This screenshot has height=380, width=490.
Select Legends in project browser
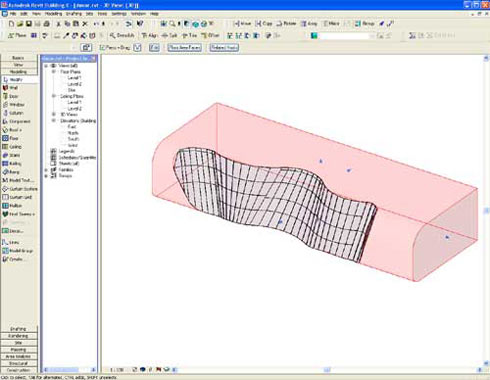(x=66, y=151)
